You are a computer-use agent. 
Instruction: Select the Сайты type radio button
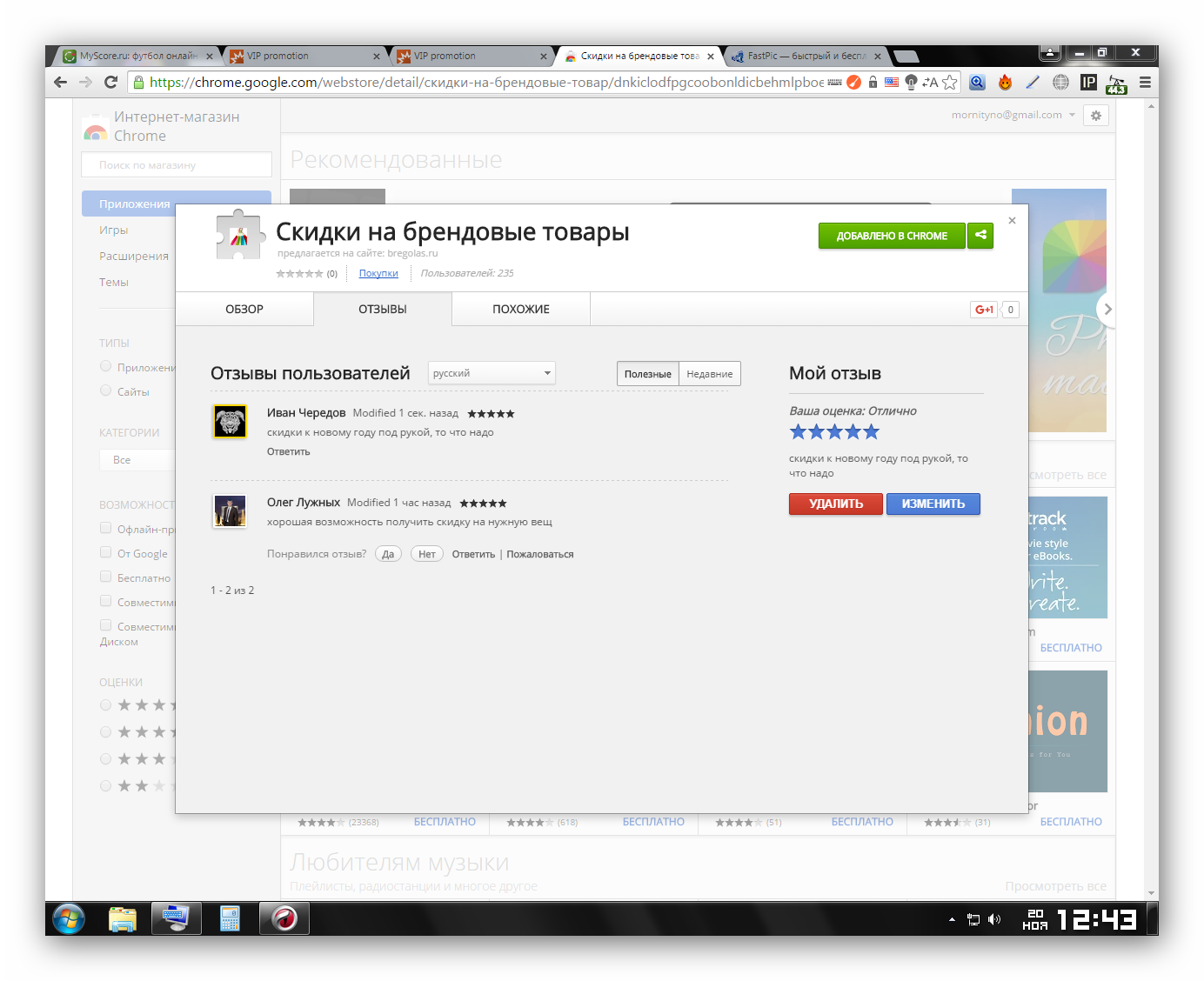105,390
